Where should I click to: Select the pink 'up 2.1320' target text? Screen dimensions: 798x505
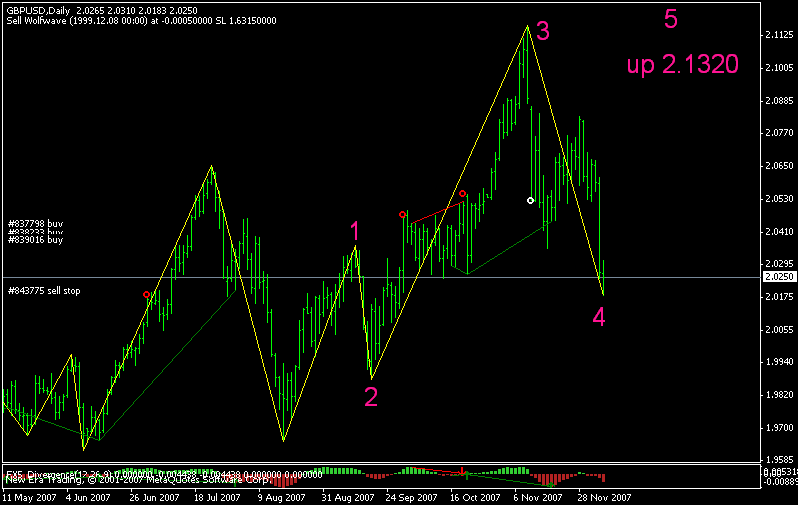[682, 65]
